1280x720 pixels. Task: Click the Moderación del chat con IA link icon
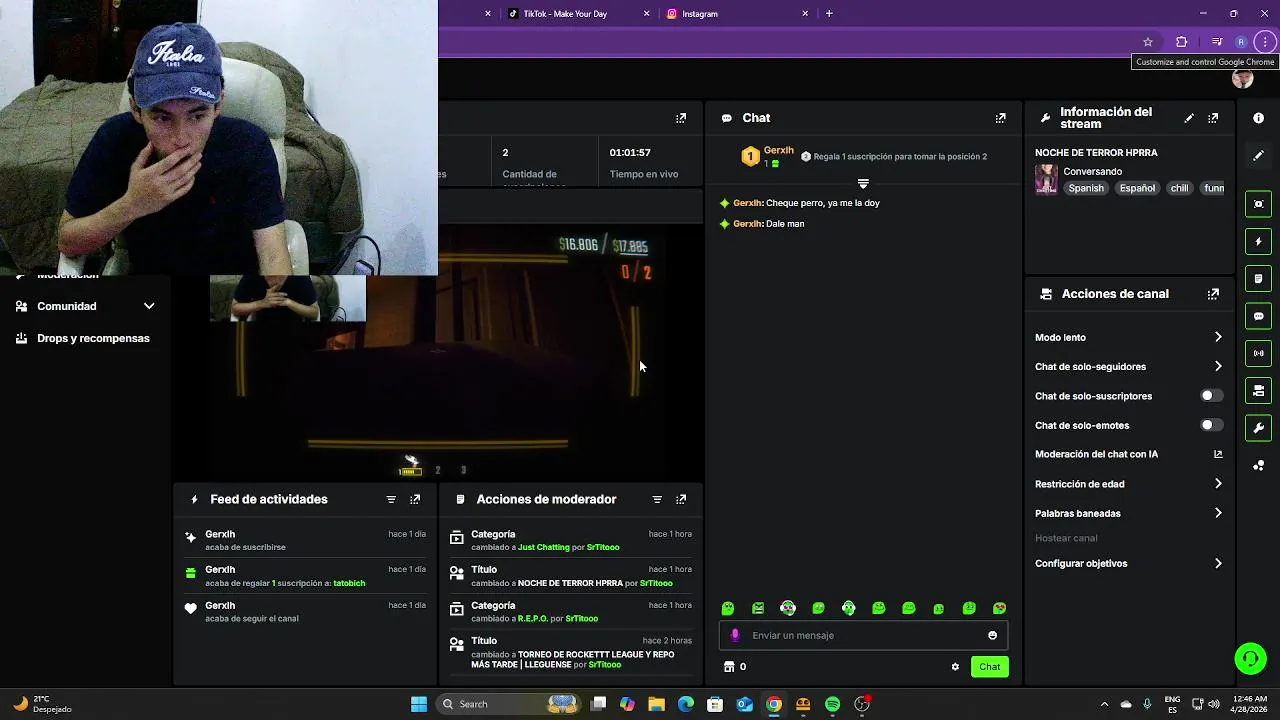[1218, 454]
